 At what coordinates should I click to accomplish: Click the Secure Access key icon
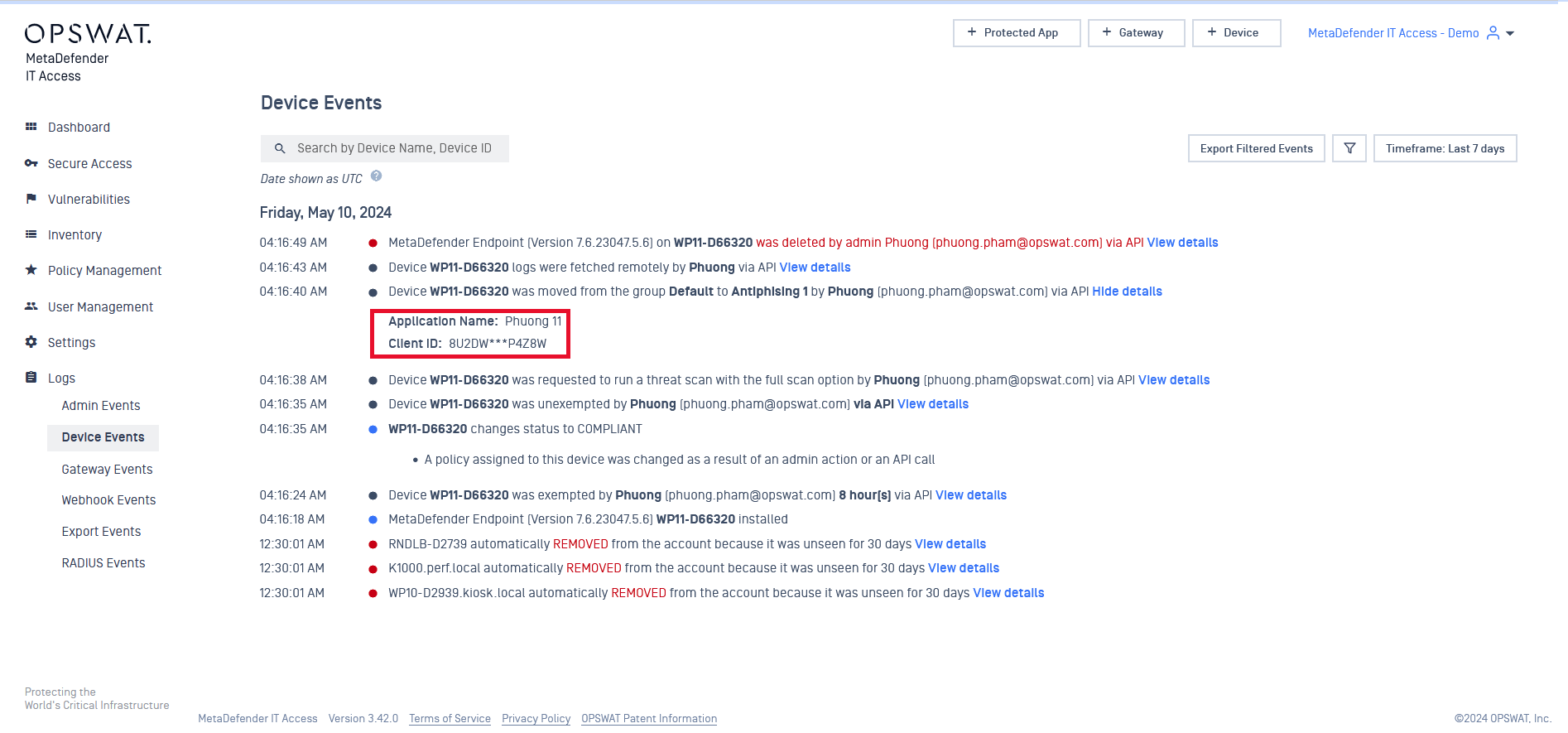[31, 163]
